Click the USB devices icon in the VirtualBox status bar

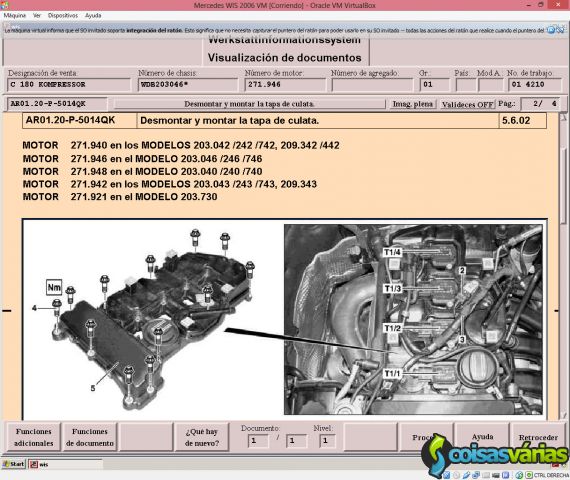pyautogui.click(x=466, y=475)
